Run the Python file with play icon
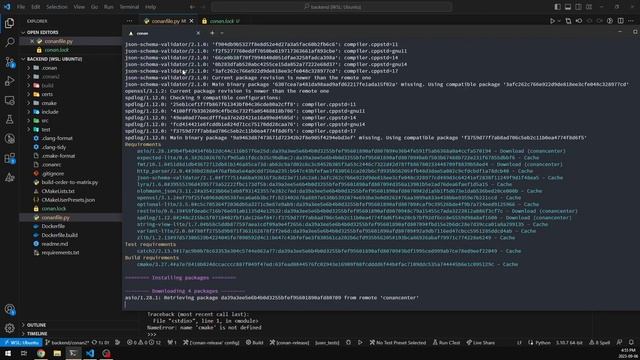 point(552,21)
